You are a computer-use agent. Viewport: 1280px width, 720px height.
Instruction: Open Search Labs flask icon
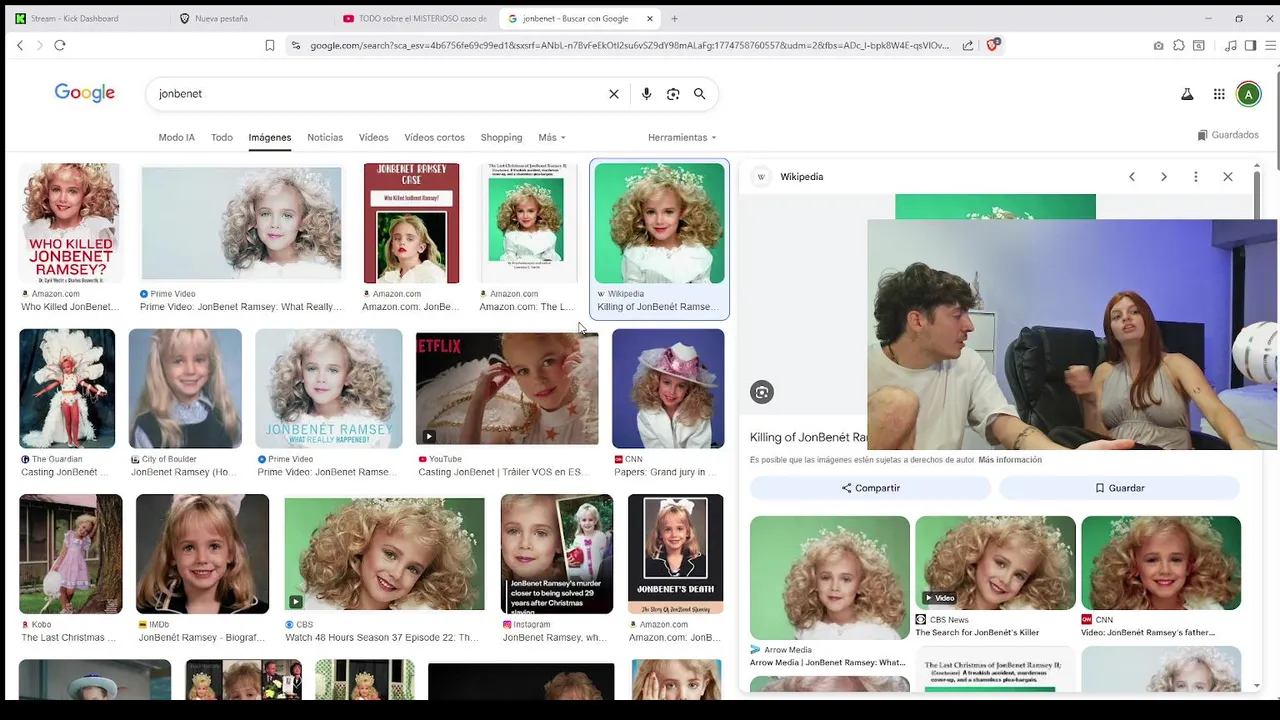pyautogui.click(x=1187, y=94)
